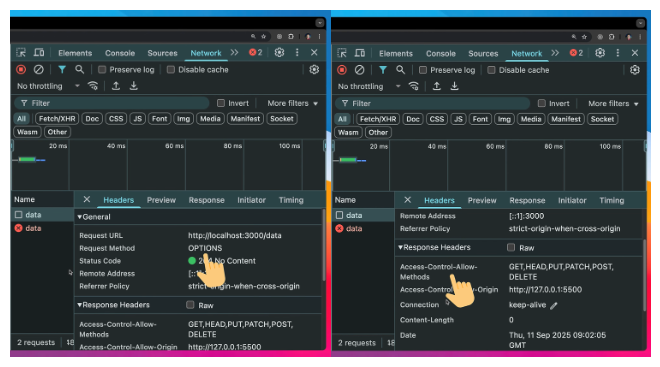This screenshot has width=660, height=367.
Task: Open Timing tab in left request details
Action: [x=291, y=200]
